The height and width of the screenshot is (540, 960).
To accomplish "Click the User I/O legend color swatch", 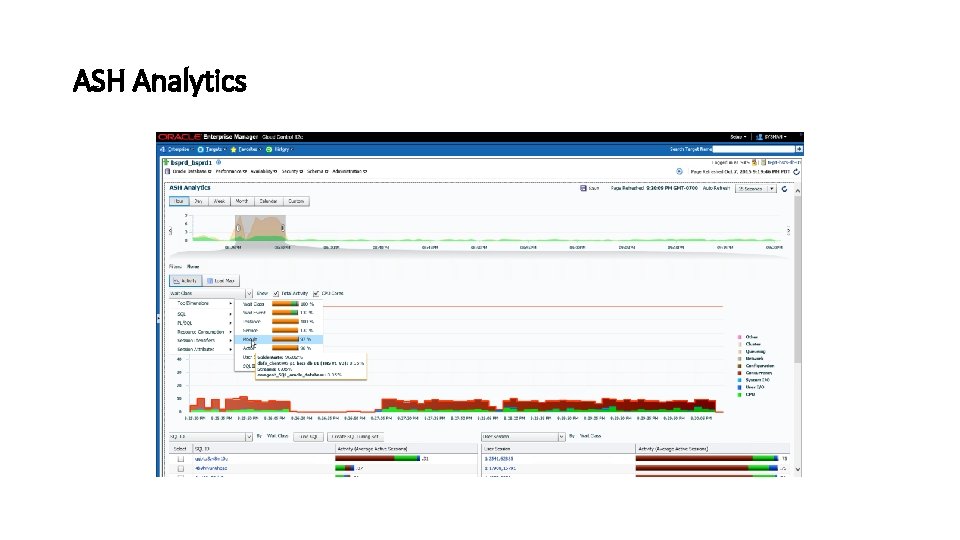I will point(740,387).
